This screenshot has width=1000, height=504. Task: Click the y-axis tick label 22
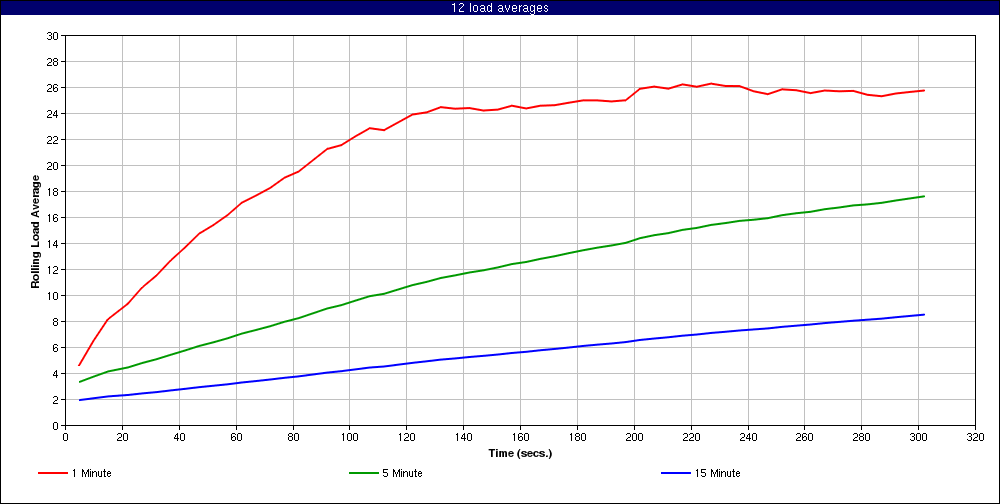coord(53,140)
